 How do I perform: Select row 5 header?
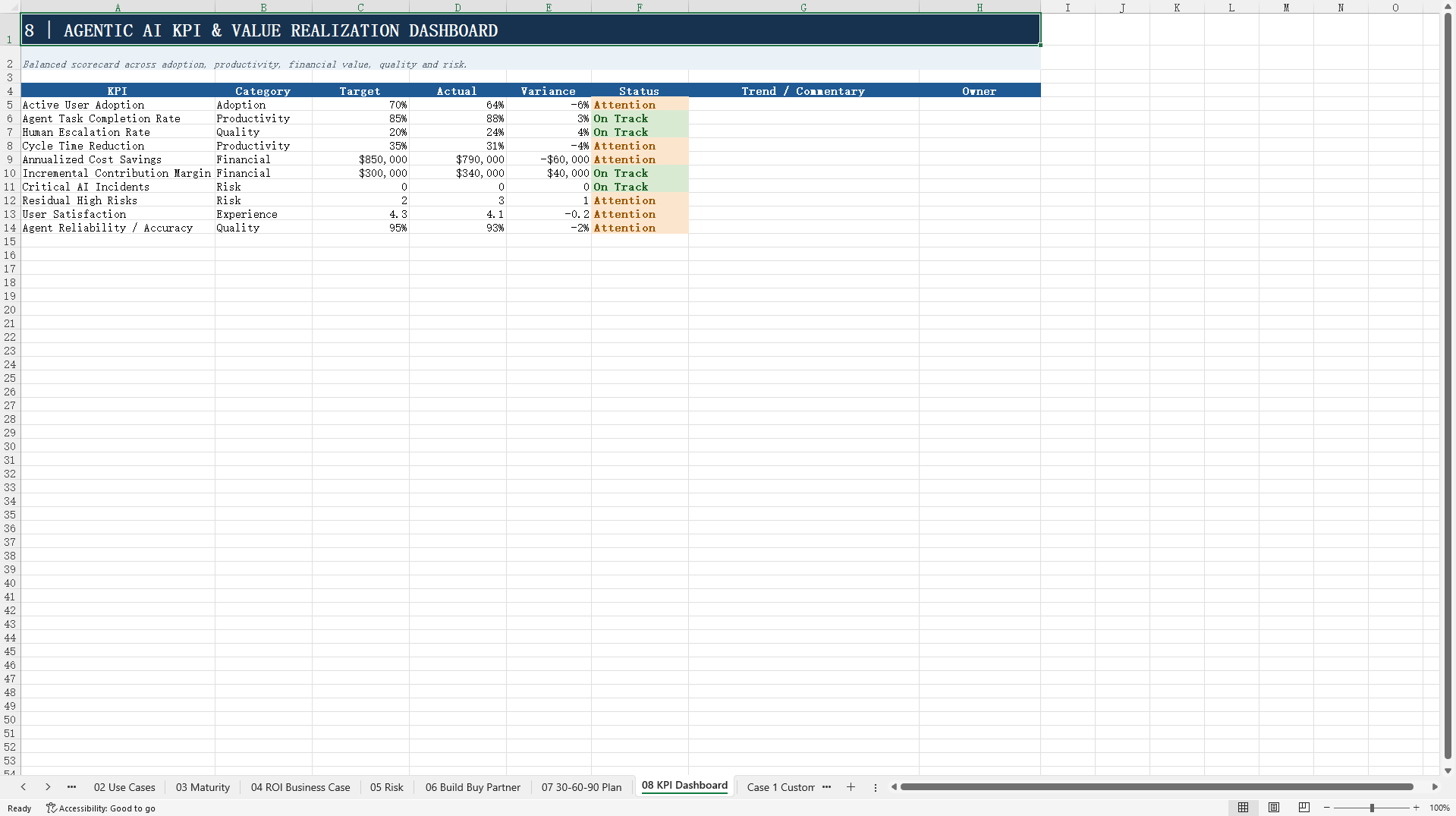[x=10, y=105]
